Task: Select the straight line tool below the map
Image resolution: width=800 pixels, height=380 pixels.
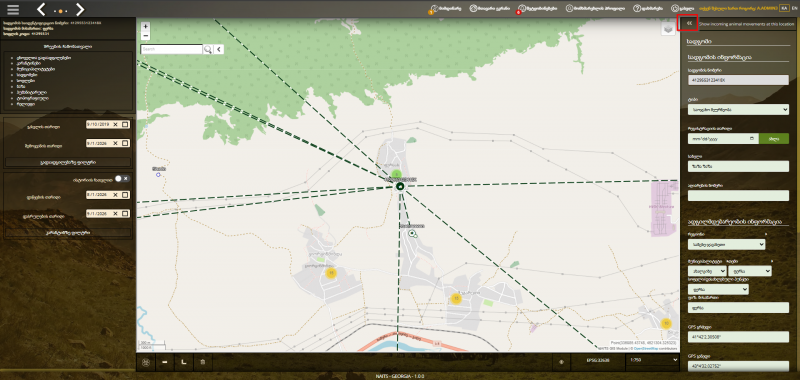Action: tap(165, 362)
